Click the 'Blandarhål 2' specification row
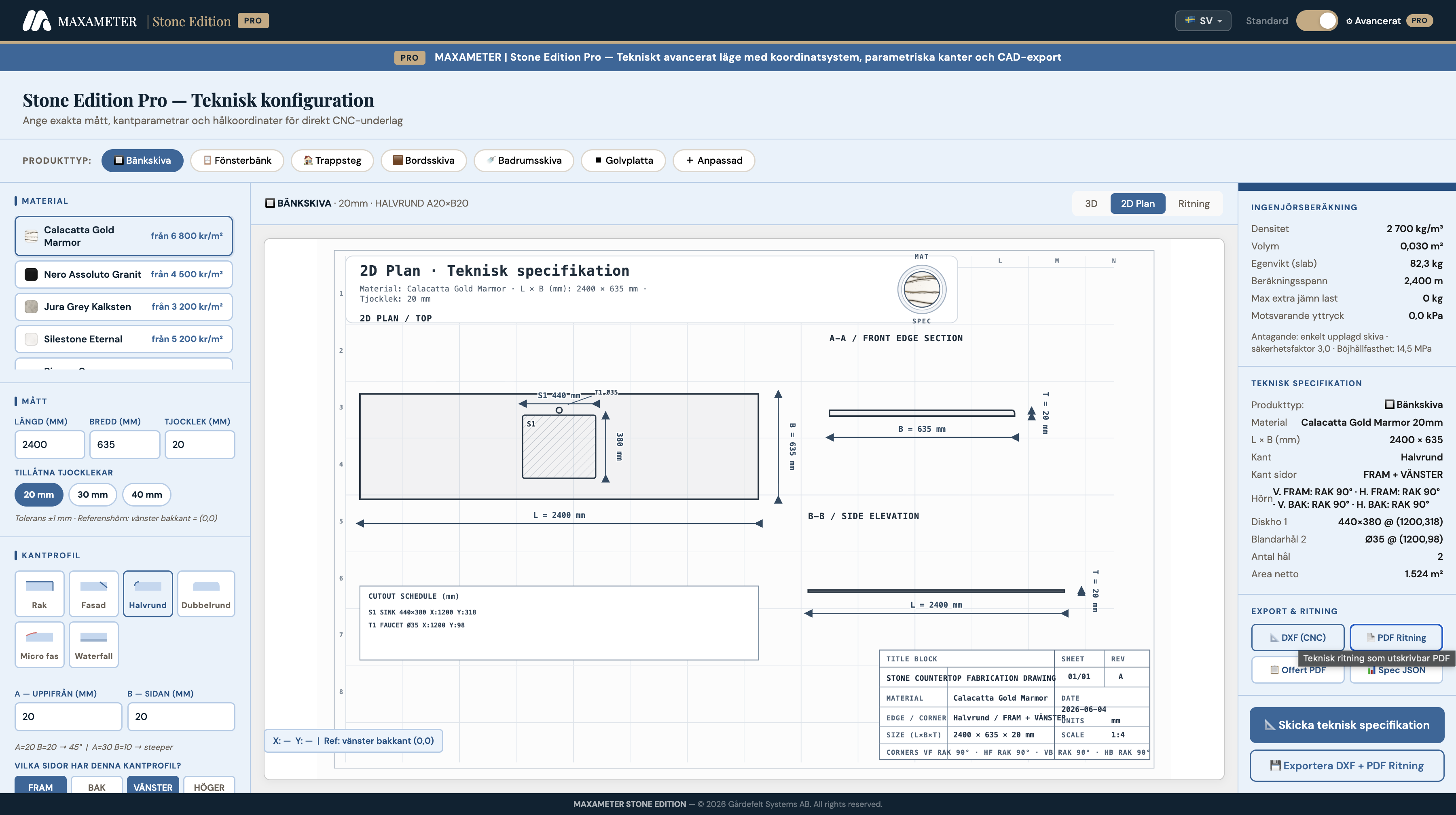 [1347, 539]
